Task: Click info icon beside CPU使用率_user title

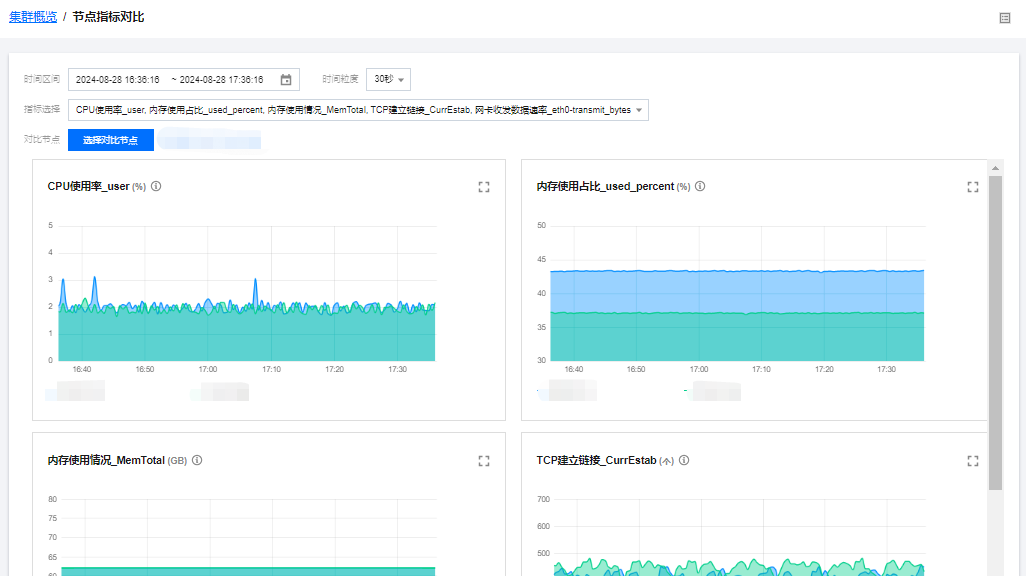Action: tap(156, 186)
